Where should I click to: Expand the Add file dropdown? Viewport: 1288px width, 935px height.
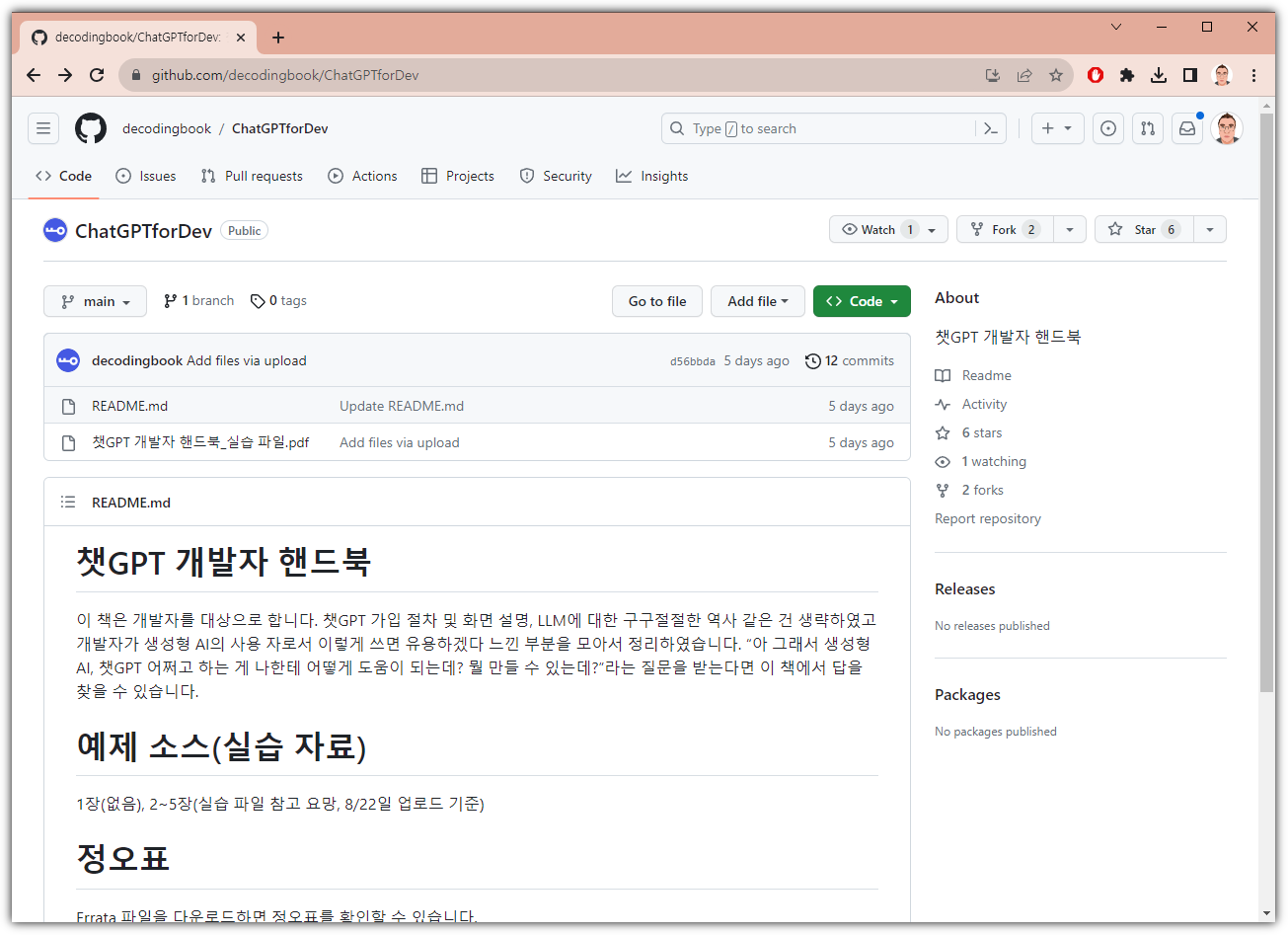[758, 301]
